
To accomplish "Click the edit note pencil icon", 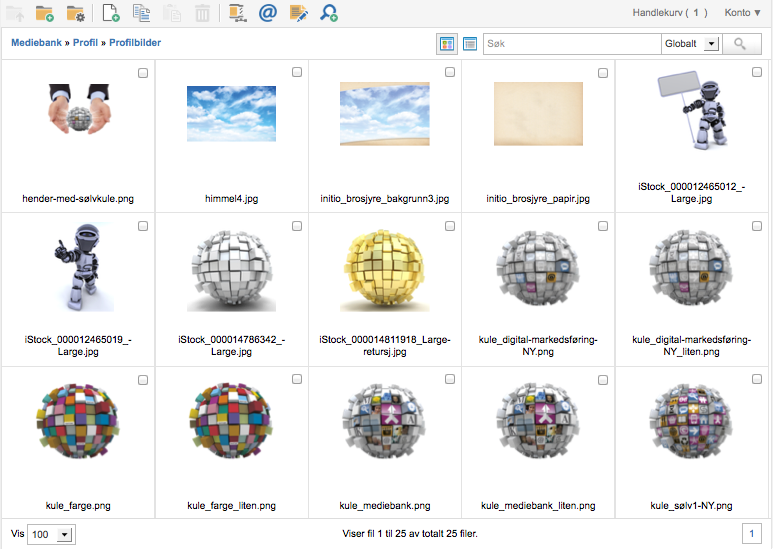I will [298, 13].
